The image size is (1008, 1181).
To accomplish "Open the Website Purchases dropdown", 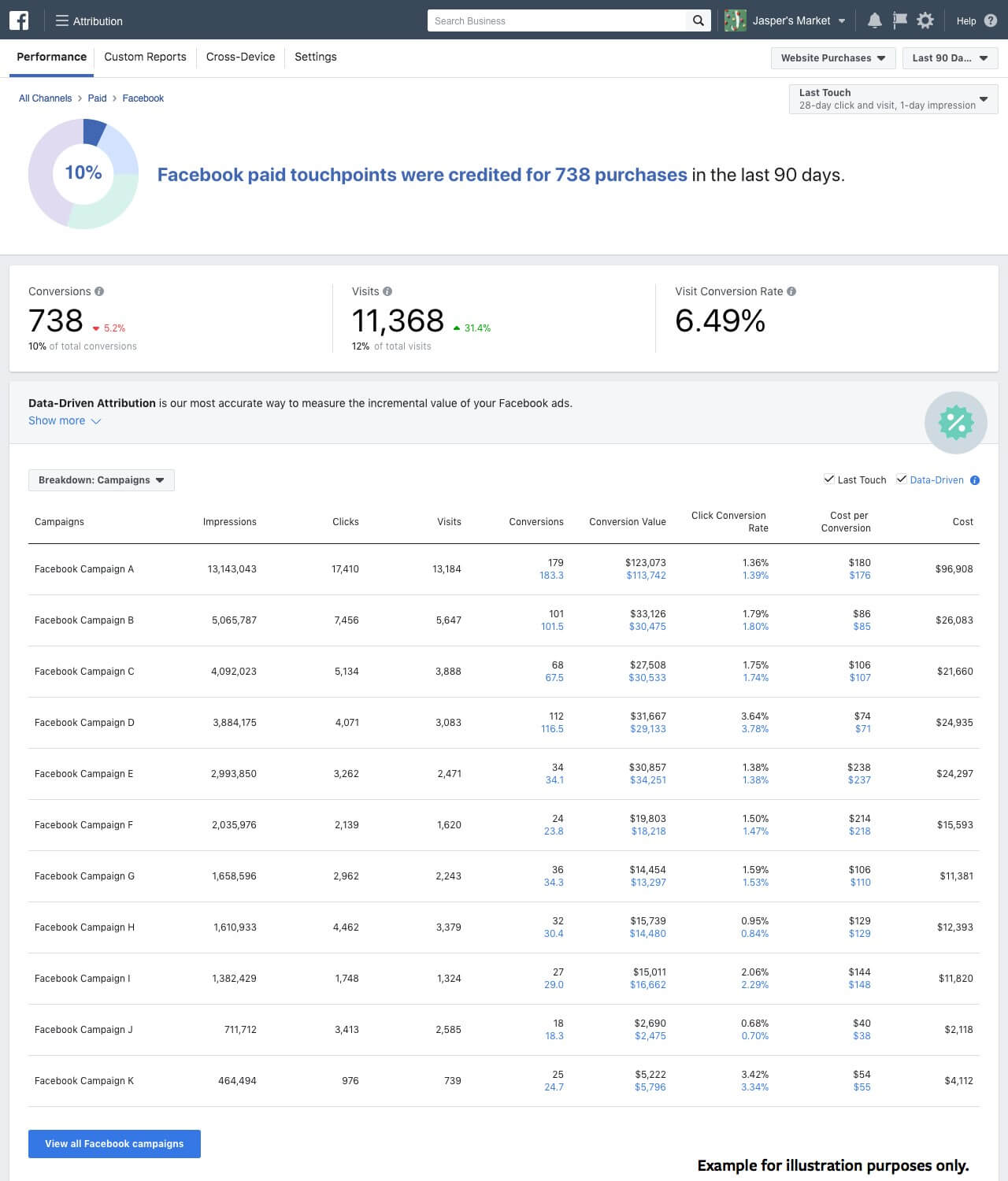I will [832, 58].
